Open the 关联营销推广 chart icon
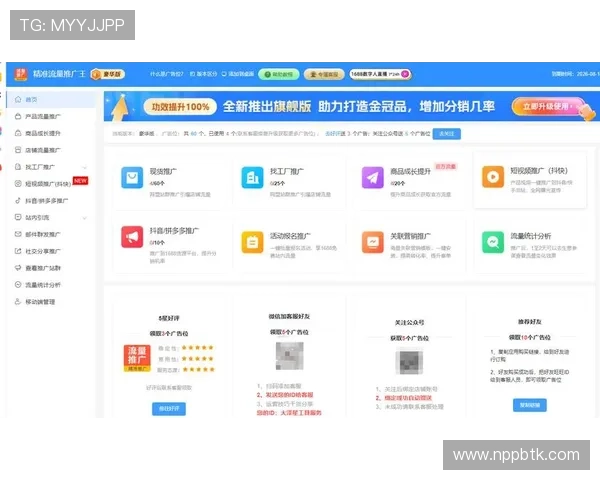 click(x=373, y=242)
